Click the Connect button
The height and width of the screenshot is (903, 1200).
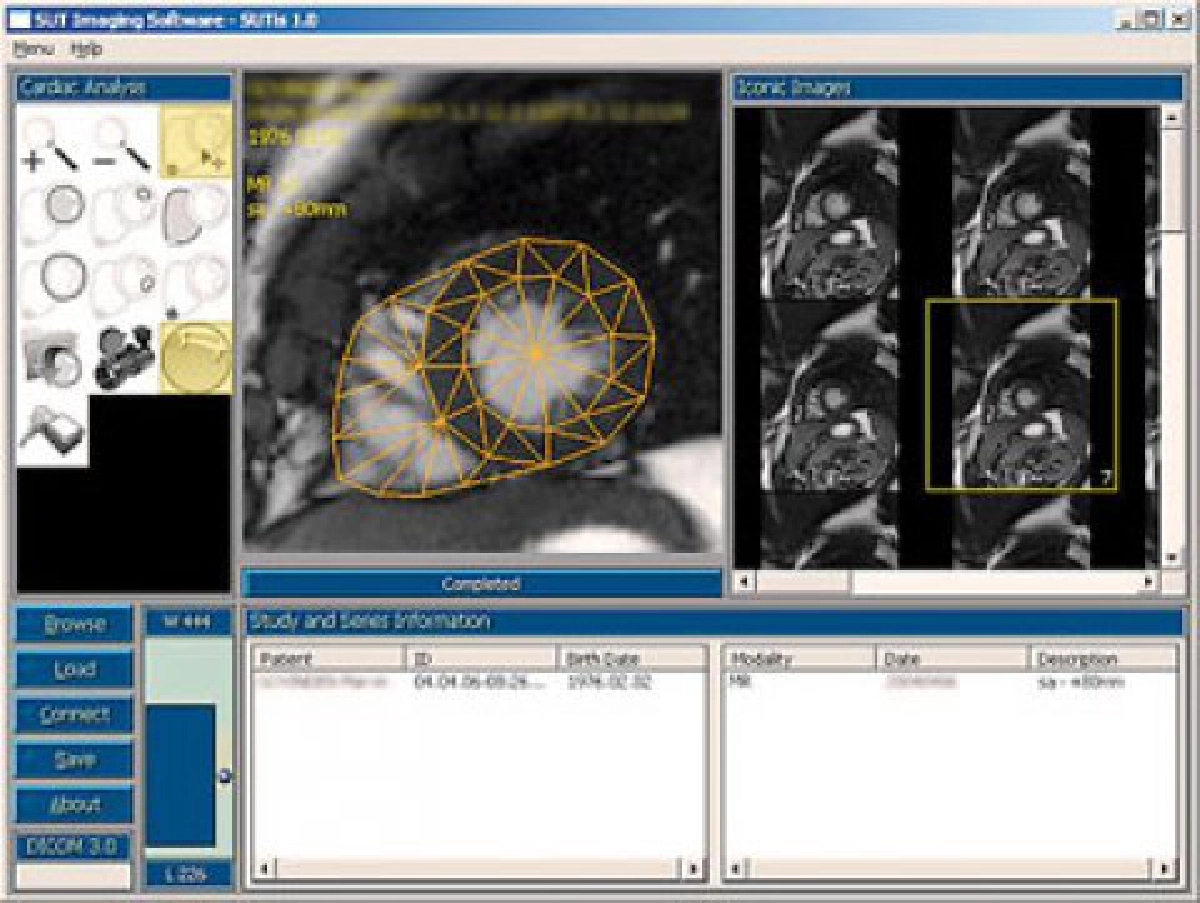click(74, 715)
